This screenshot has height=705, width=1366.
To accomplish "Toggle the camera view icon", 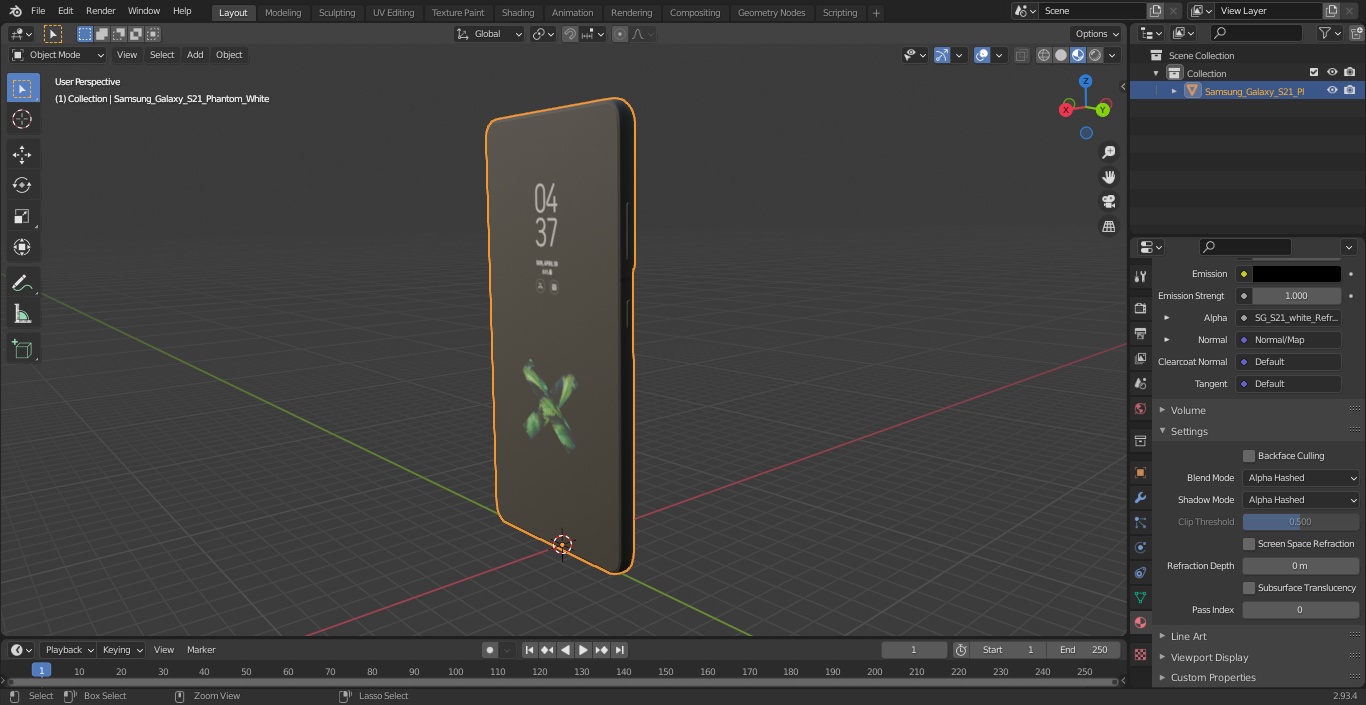I will click(x=1108, y=202).
